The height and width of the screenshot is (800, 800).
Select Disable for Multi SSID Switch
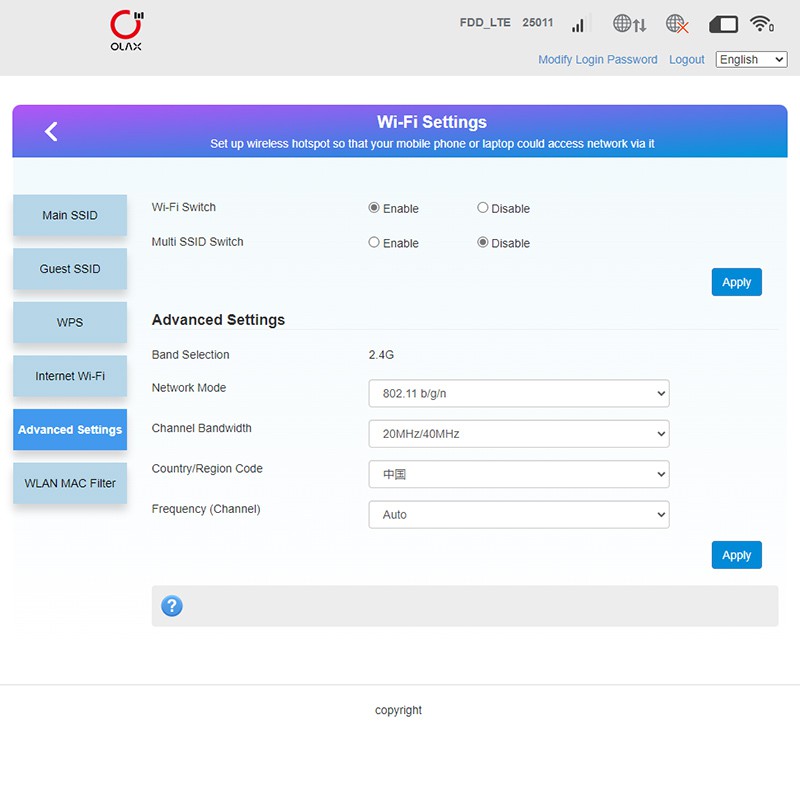click(x=483, y=242)
